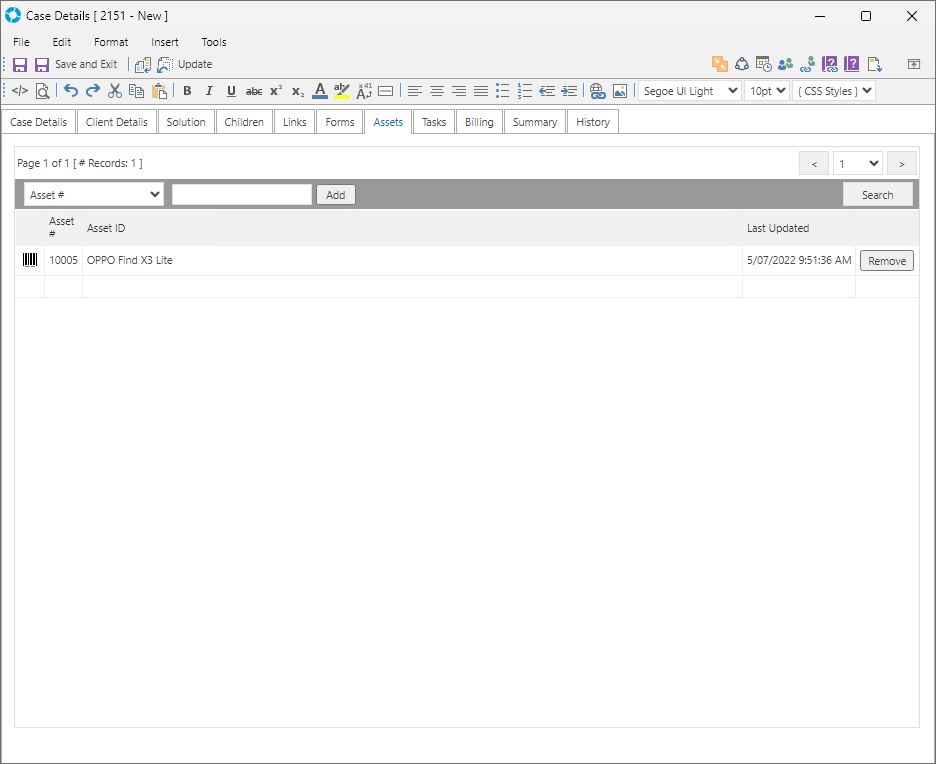Click the print preview magnifier icon
Viewport: 936px width, 764px height.
[43, 91]
